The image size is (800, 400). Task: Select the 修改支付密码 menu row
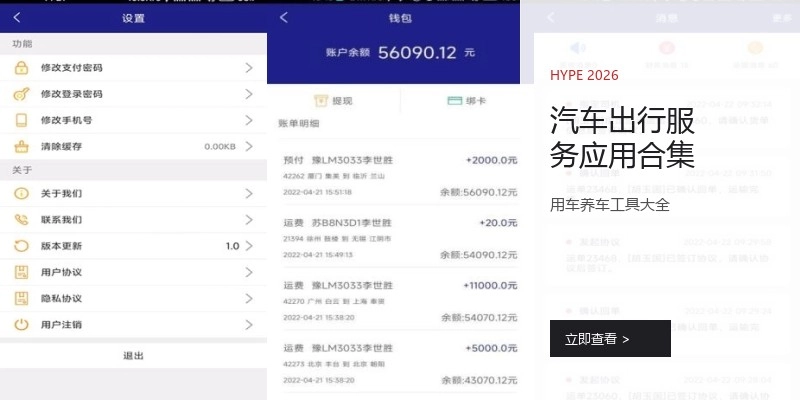coord(133,68)
